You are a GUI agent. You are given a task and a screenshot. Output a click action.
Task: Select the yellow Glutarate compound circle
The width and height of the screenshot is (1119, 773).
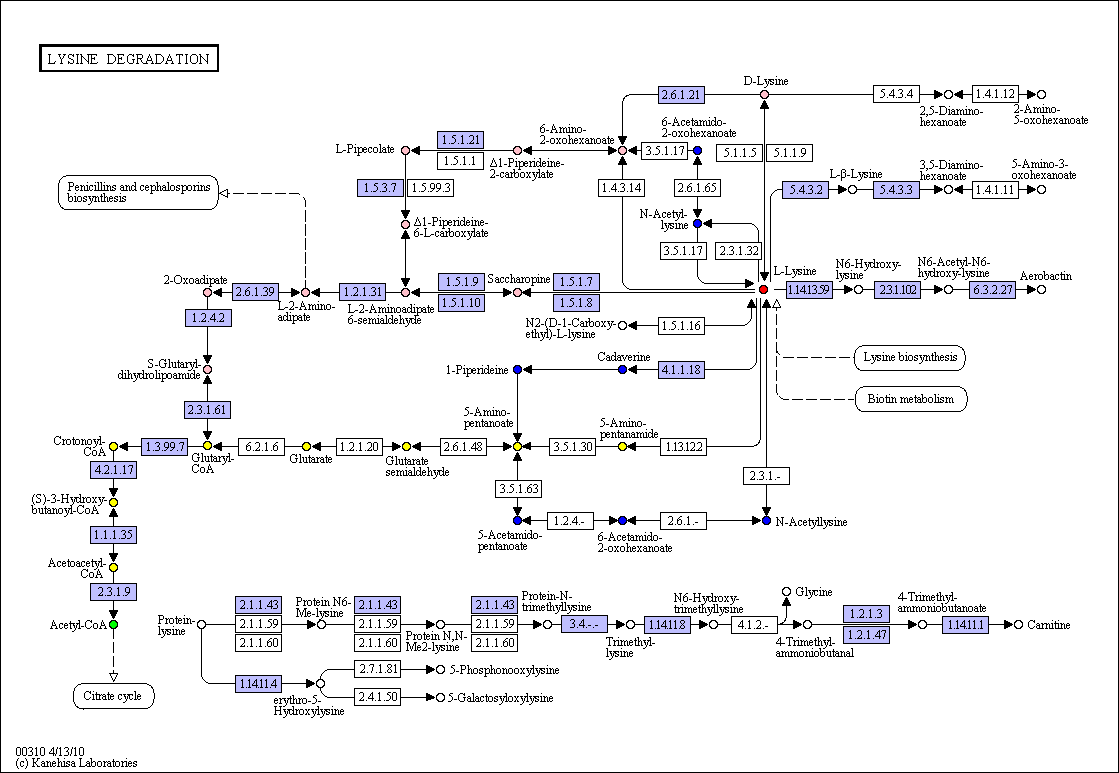306,447
